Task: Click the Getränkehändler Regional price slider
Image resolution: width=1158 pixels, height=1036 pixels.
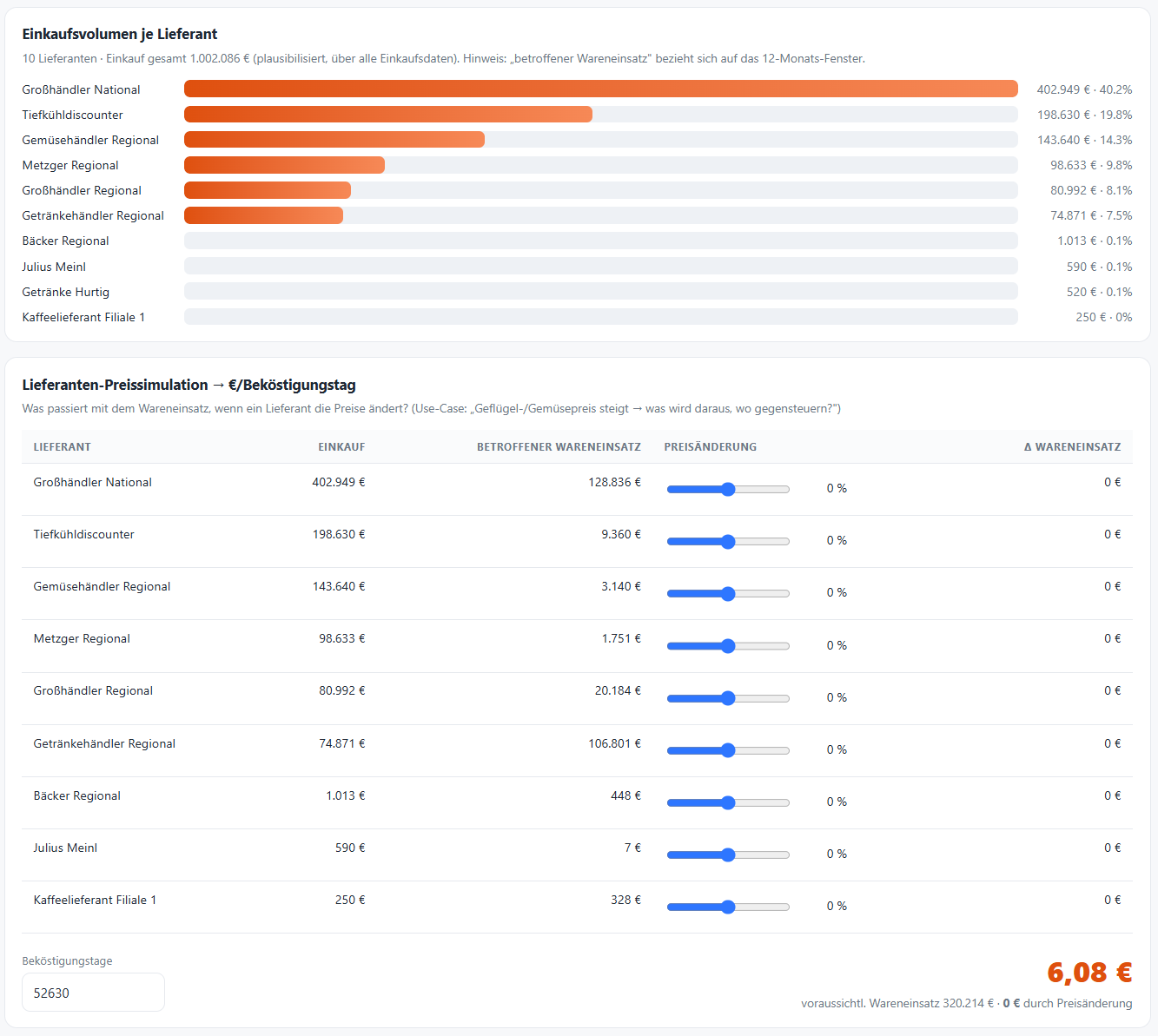Action: point(728,750)
